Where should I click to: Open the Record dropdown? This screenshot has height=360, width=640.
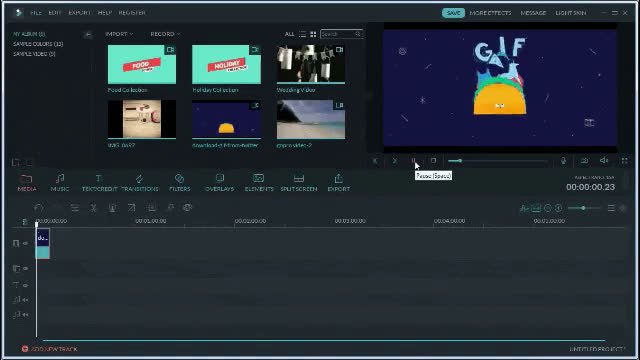(x=165, y=34)
